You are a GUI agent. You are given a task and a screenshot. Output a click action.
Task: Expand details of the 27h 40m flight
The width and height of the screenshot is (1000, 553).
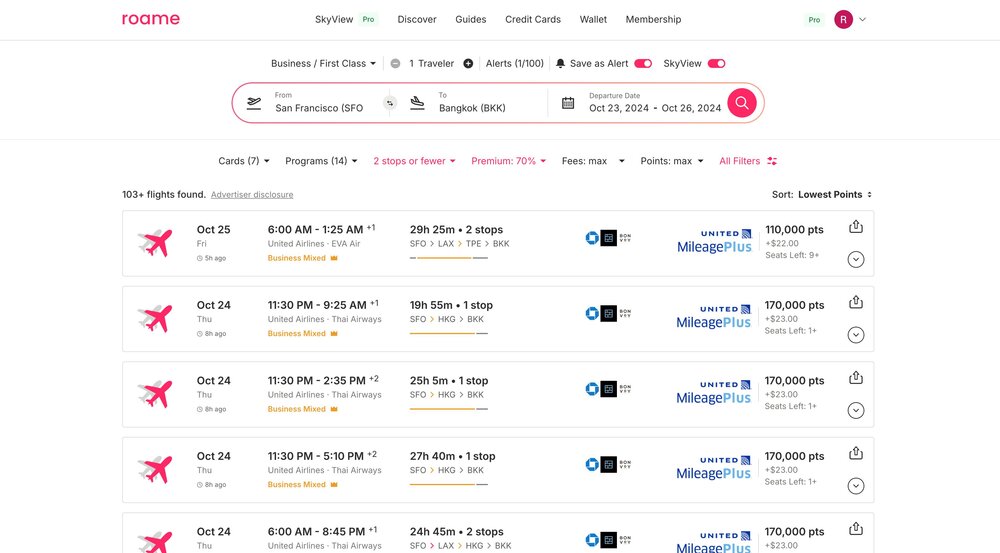[x=856, y=486]
